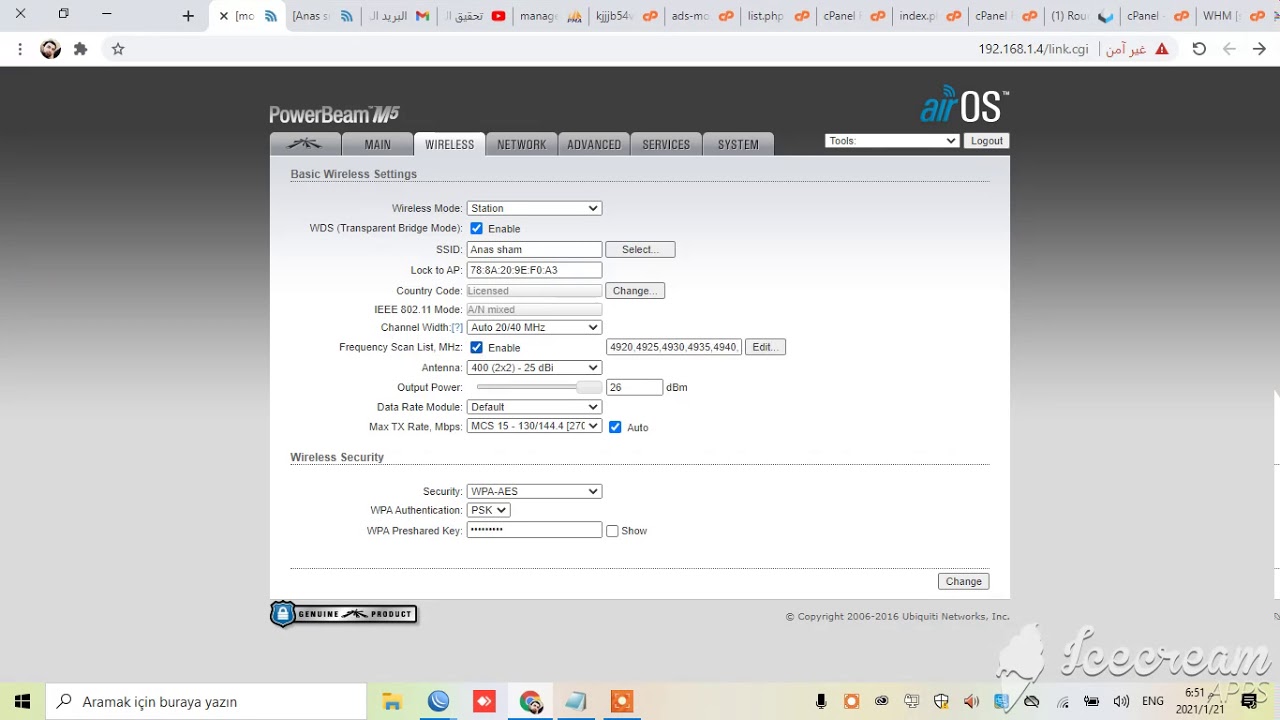
Task: Go to the NETWORK tab
Action: pyautogui.click(x=522, y=144)
